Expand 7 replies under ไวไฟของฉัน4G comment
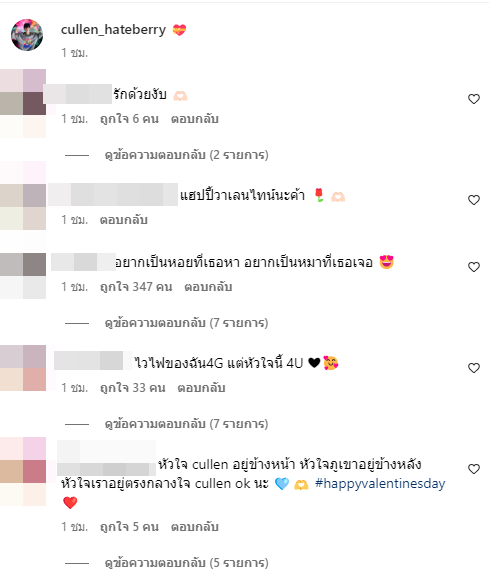The image size is (489, 578). 186,424
